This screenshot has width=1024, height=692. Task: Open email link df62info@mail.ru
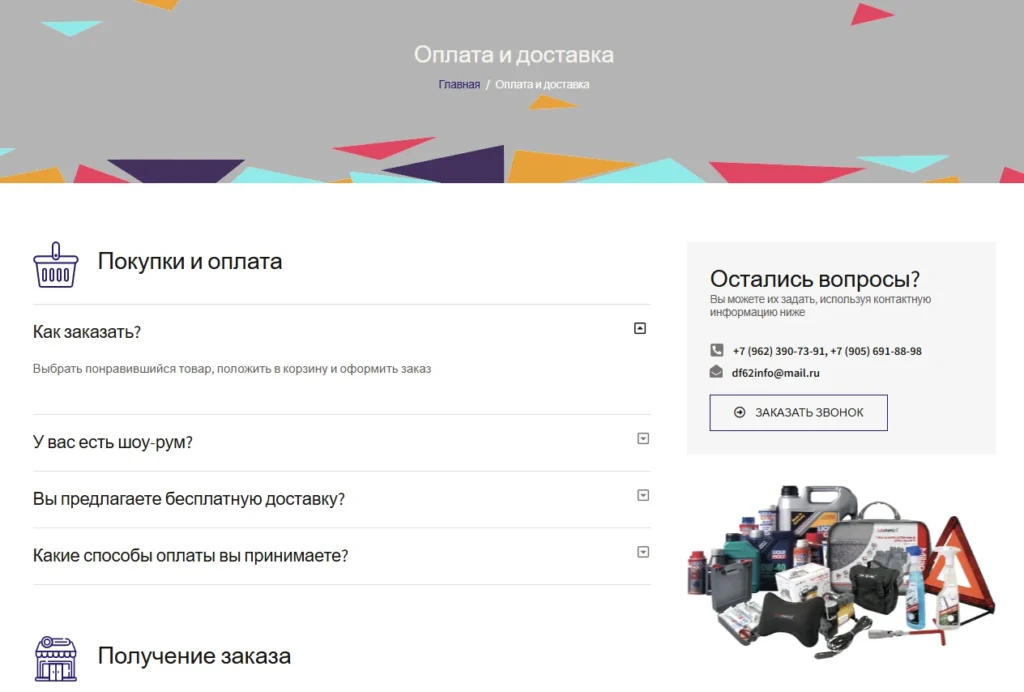point(775,373)
